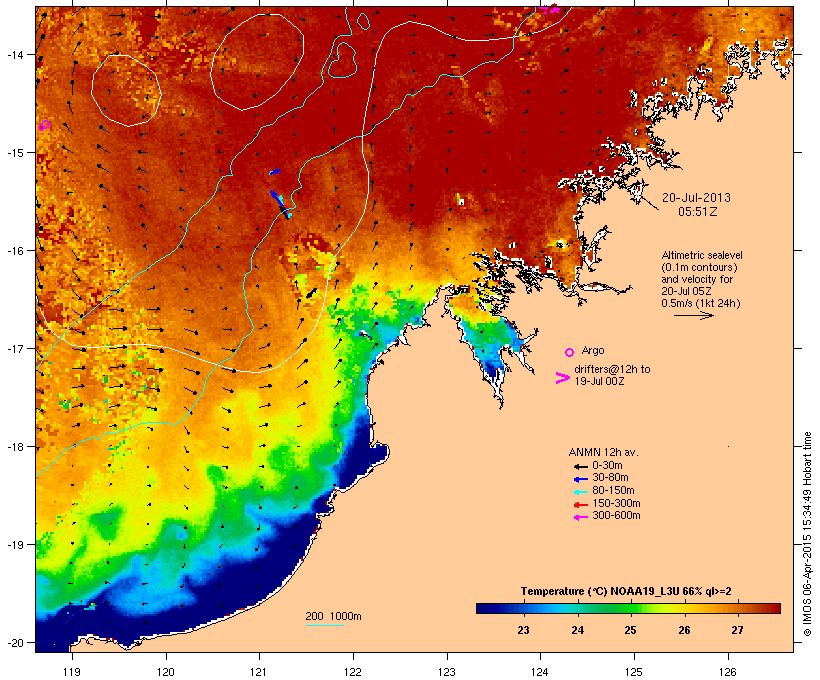Click the '200 1000m' depth contour label
Image resolution: width=820 pixels, height=680 pixels.
coord(333,616)
